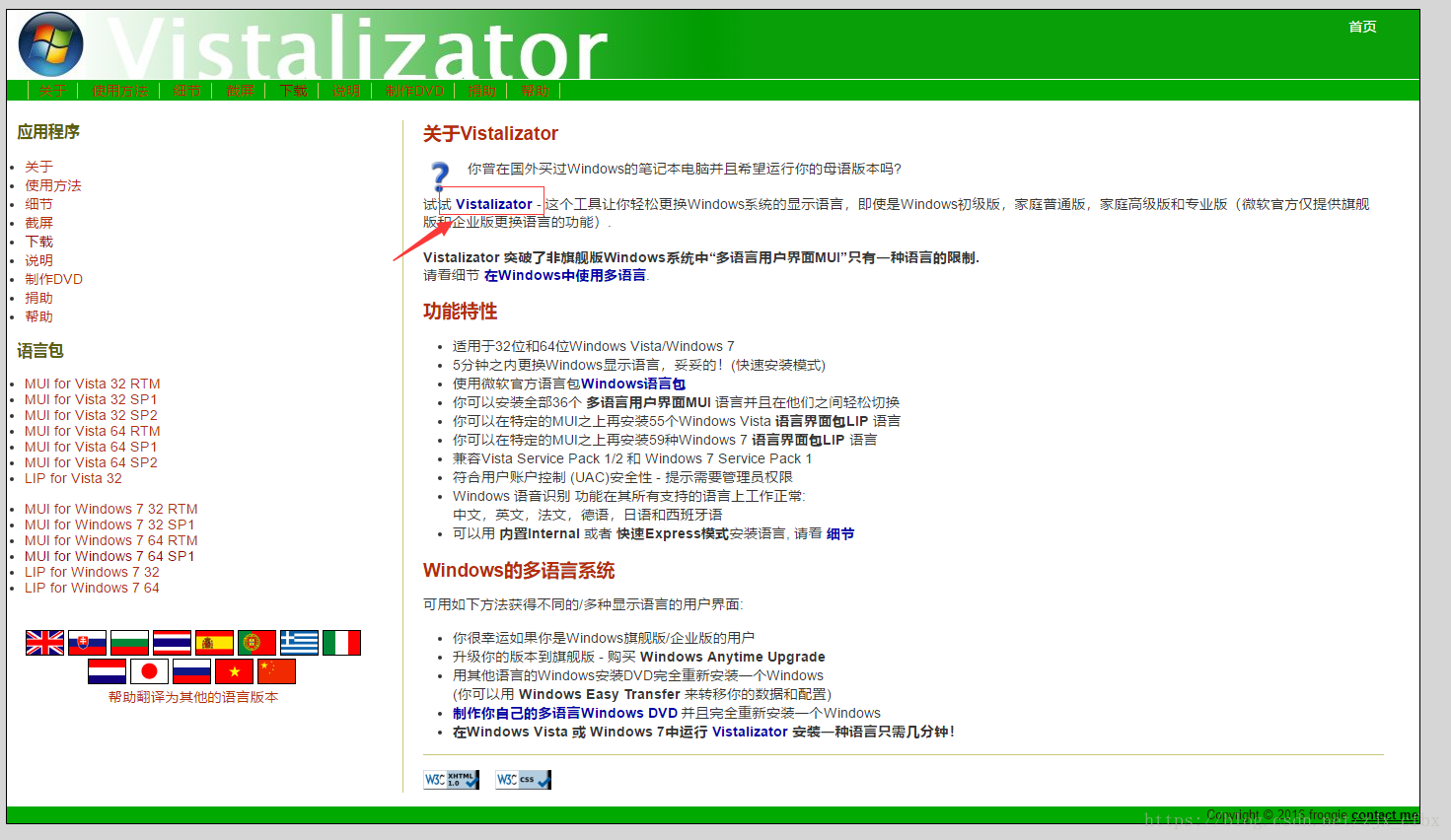
Task: Click the 关于Vistalizator heading
Action: point(490,133)
